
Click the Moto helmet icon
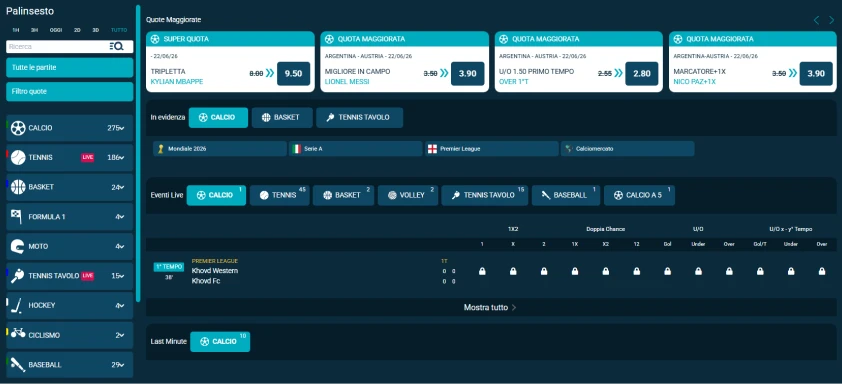[x=18, y=246]
